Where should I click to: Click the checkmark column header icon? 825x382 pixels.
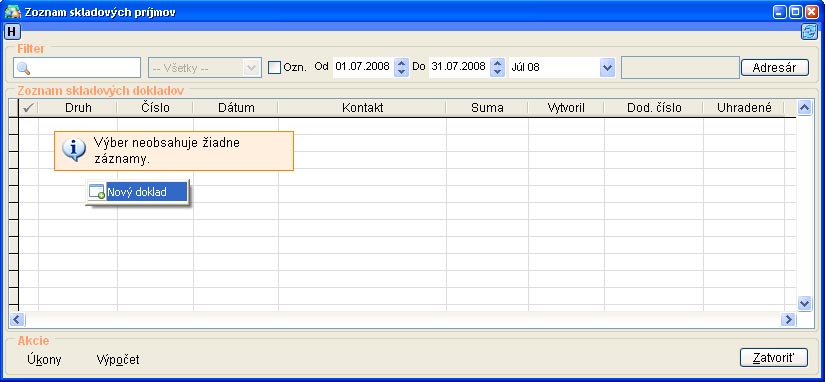tap(29, 107)
